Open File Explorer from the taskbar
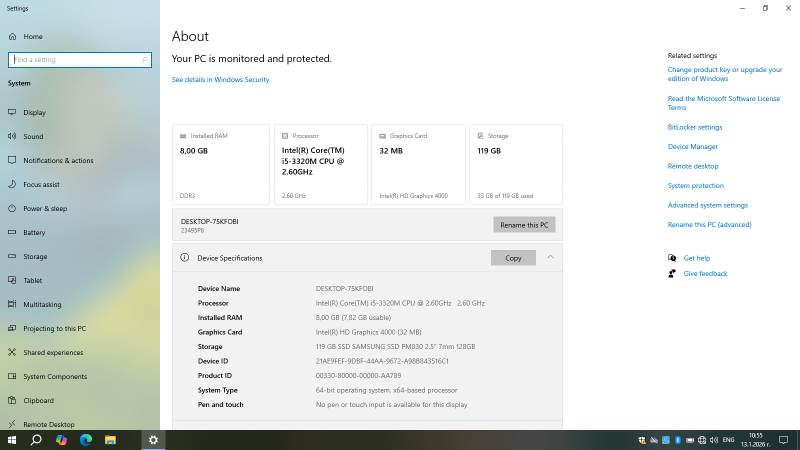Screen dimensions: 800x450 point(110,440)
